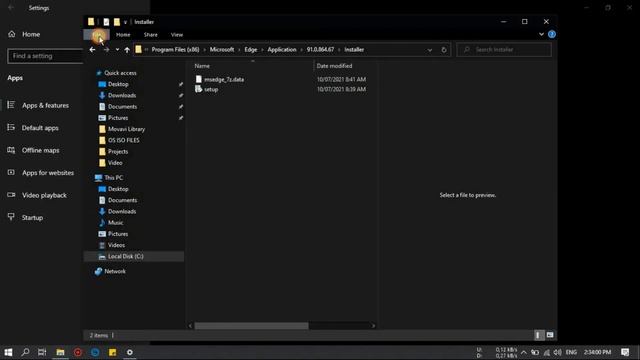Expand address bar history dropdown
Viewport: 640px width, 360px height.
[430, 50]
